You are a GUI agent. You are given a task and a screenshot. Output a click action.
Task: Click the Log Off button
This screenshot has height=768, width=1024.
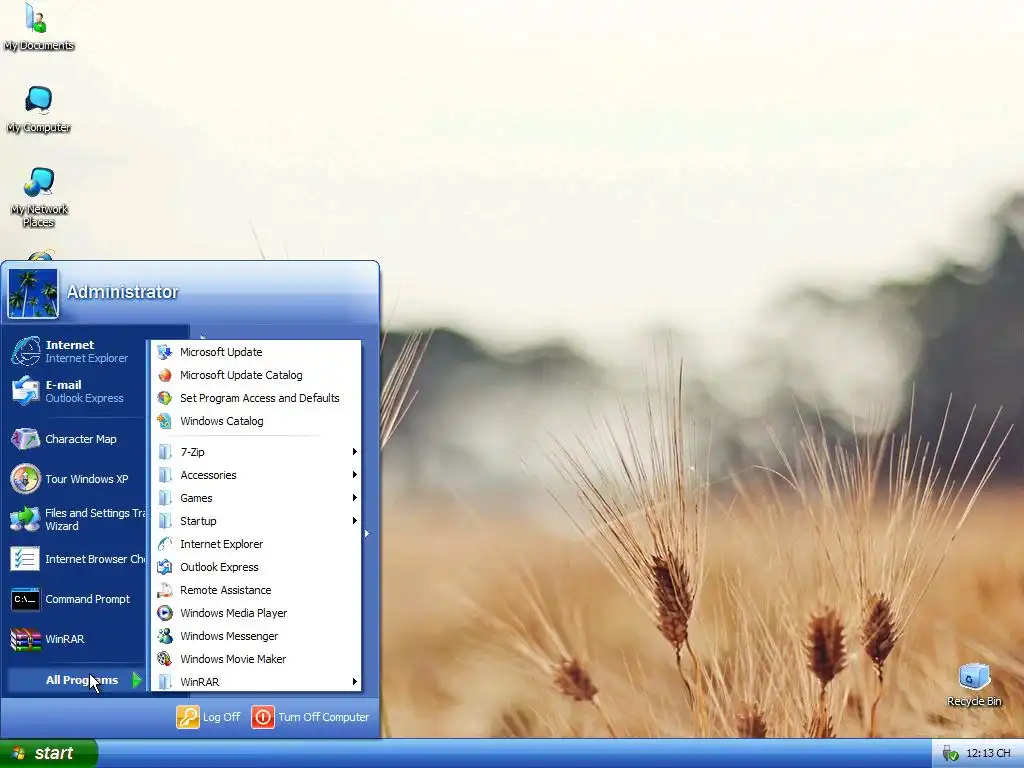click(x=208, y=717)
